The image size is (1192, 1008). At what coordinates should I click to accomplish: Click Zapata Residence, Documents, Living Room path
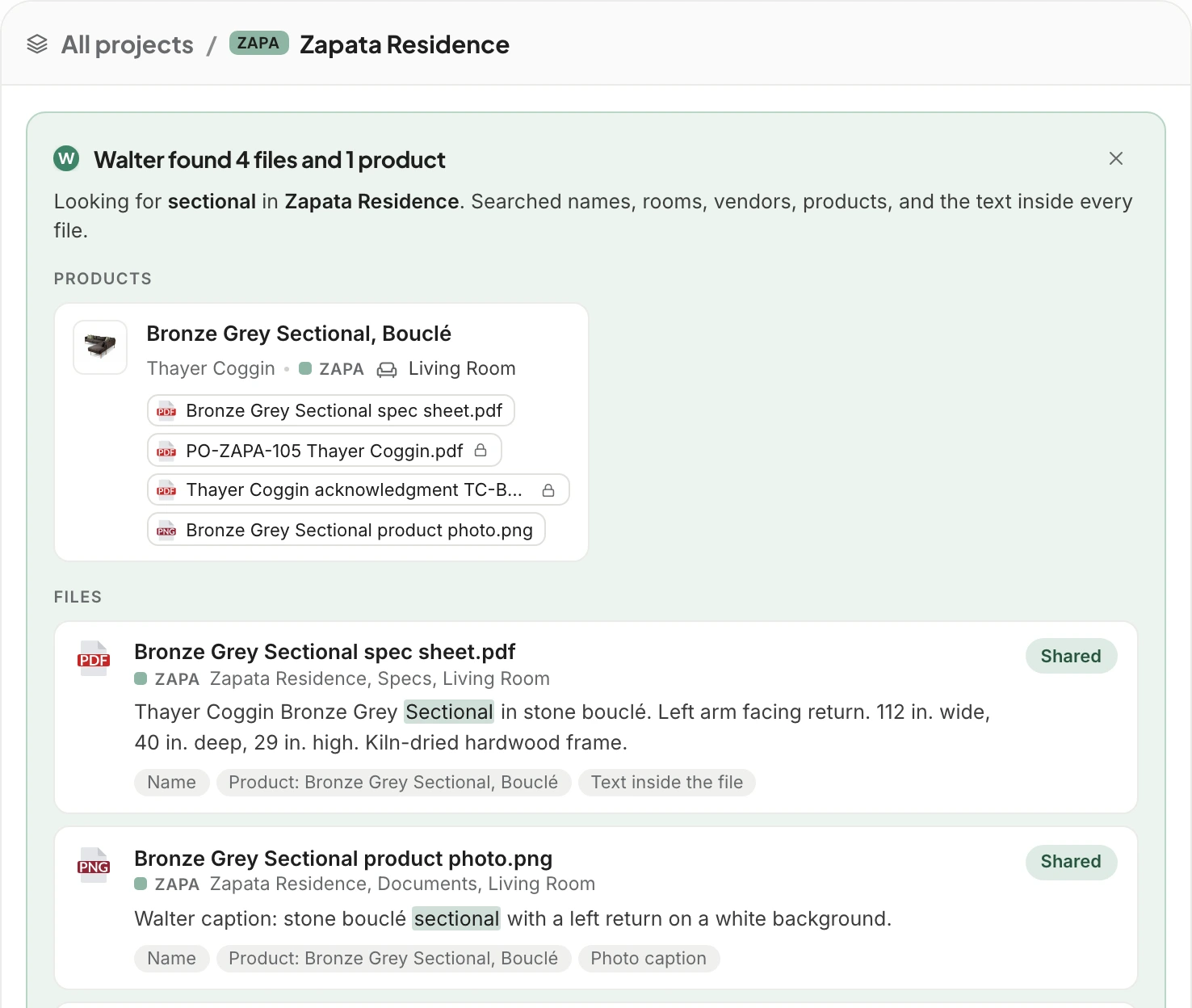pos(402,884)
